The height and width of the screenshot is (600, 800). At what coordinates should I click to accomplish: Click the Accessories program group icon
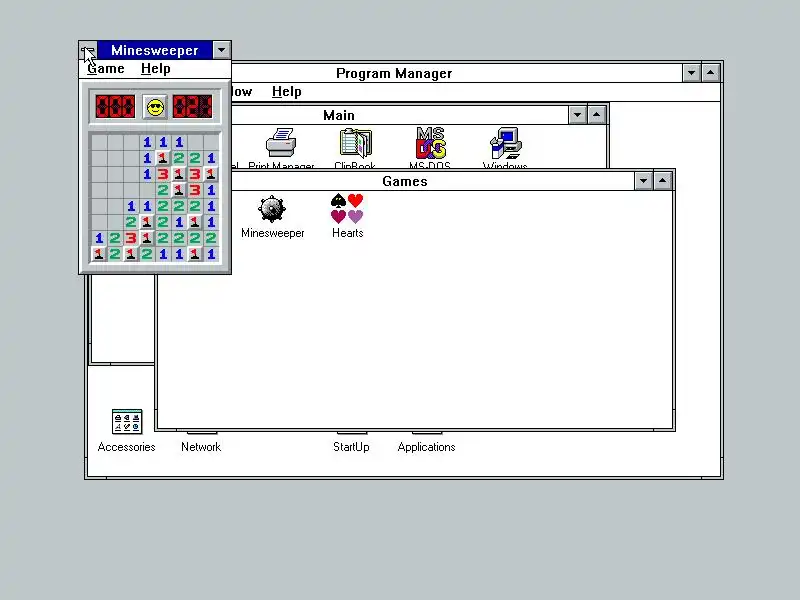point(127,421)
